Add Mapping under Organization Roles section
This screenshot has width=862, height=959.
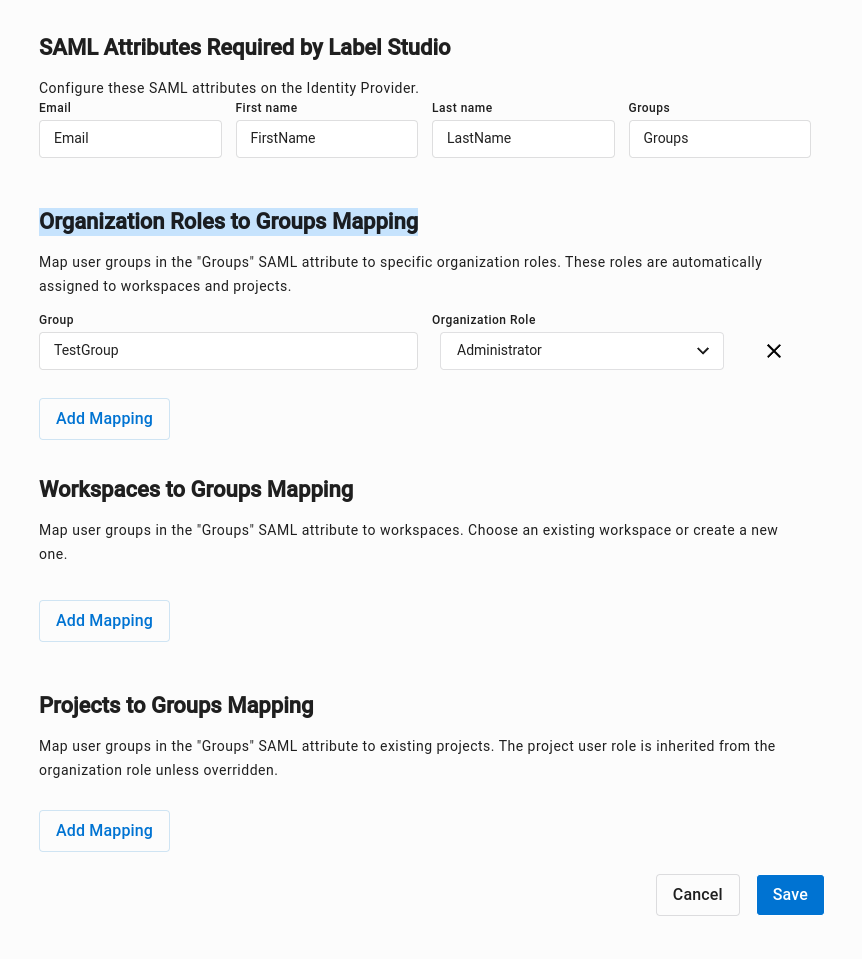104,419
